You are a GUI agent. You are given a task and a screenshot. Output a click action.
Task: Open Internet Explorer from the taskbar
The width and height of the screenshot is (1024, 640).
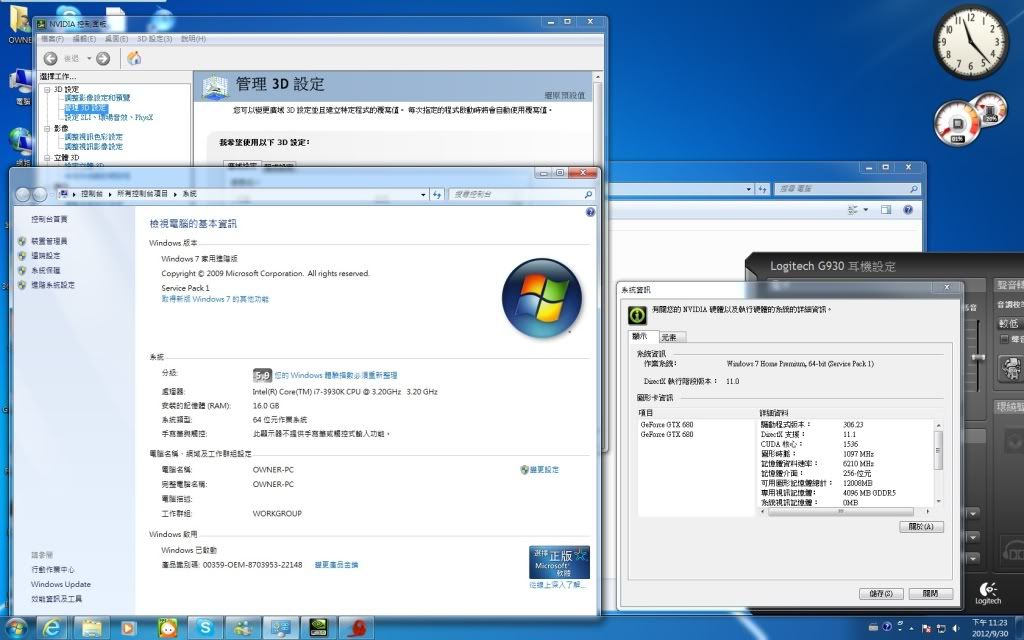pyautogui.click(x=52, y=627)
